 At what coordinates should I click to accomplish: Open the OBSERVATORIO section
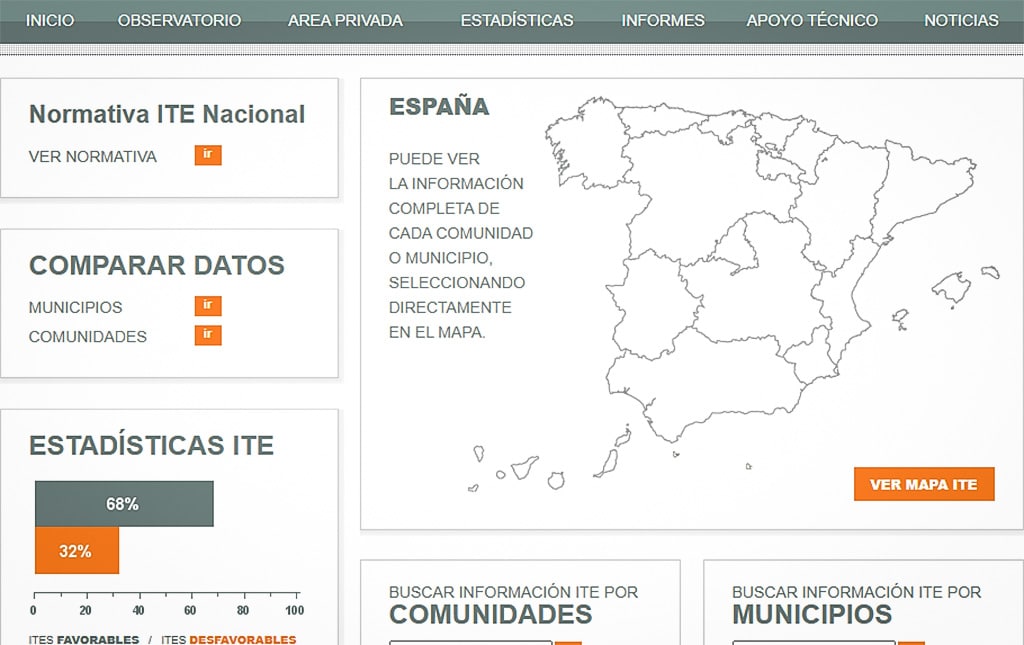point(179,20)
